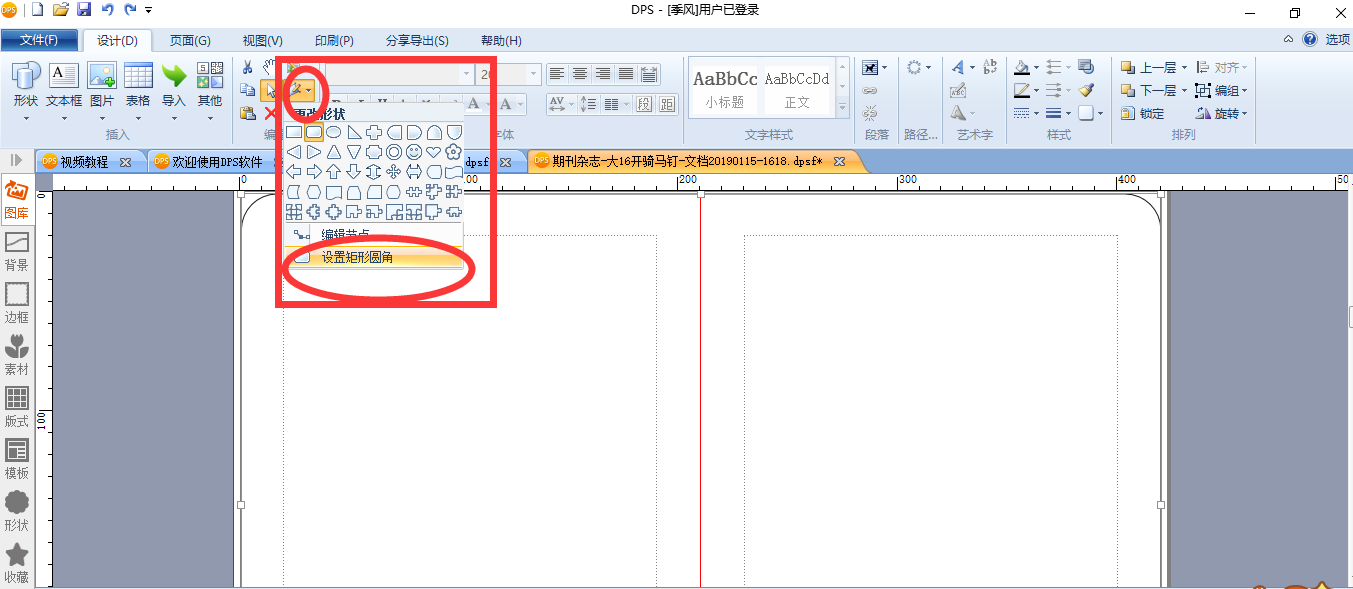Switch to the 页面(G) ribbon tab
The height and width of the screenshot is (589, 1353).
(x=190, y=41)
